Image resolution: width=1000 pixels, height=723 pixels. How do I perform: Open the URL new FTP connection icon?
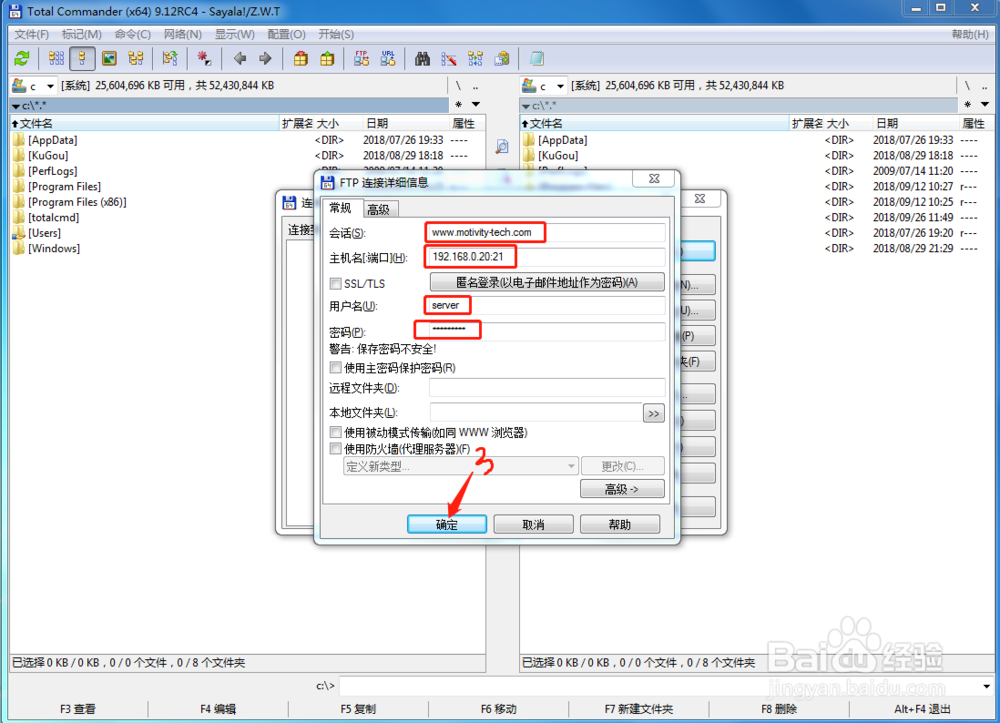click(x=388, y=59)
